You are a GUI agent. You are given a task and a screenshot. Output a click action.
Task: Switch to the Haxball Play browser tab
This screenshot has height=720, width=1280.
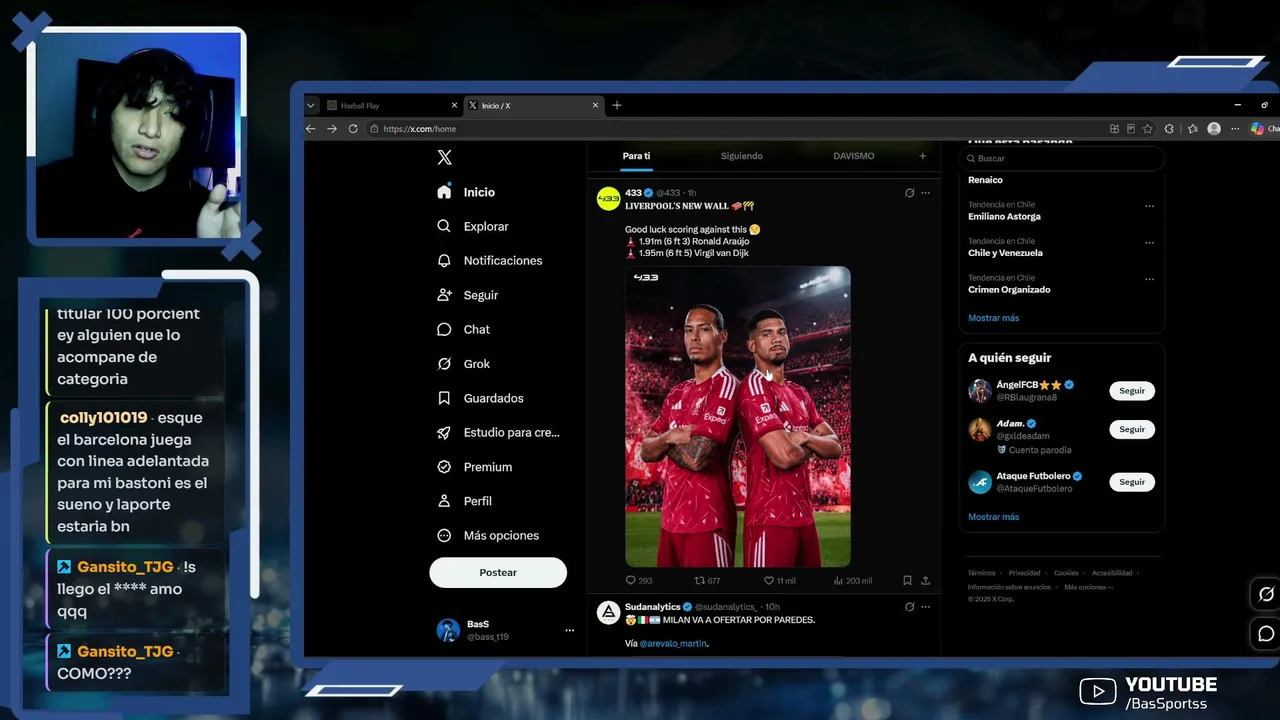(x=392, y=105)
